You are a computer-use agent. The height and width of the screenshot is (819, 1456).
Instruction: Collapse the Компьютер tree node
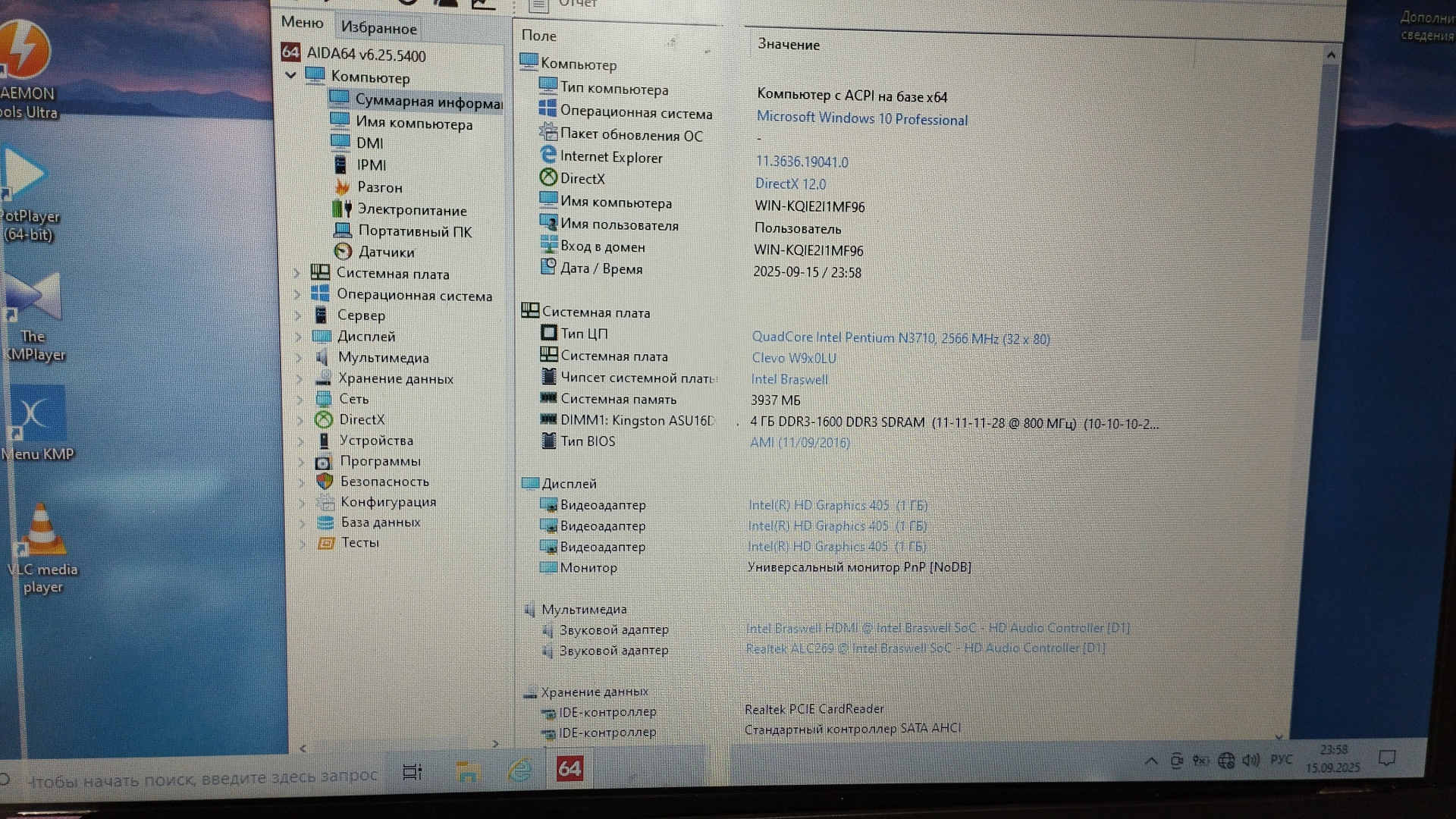[290, 76]
